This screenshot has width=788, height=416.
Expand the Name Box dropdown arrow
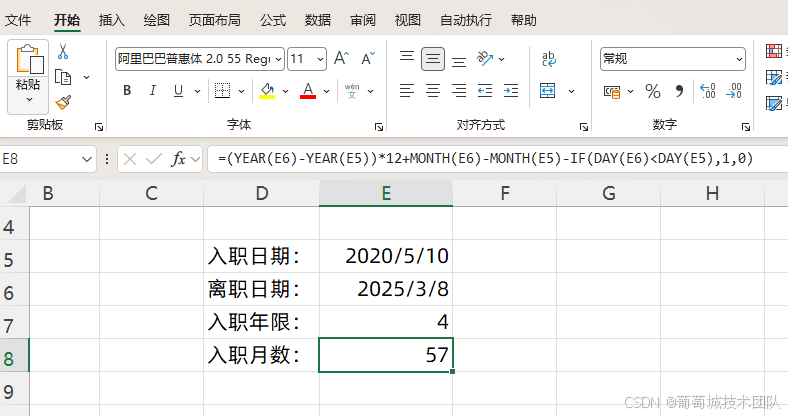tap(87, 159)
